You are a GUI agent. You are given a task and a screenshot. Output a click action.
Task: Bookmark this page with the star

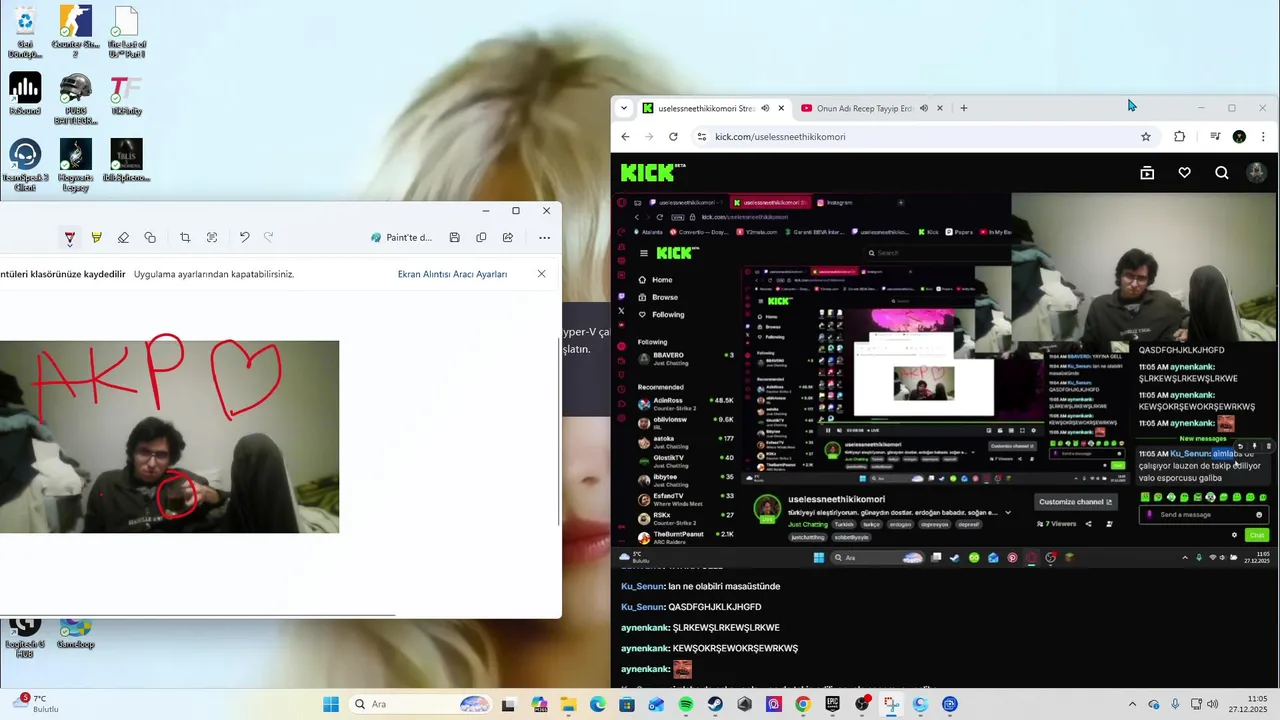1146,137
